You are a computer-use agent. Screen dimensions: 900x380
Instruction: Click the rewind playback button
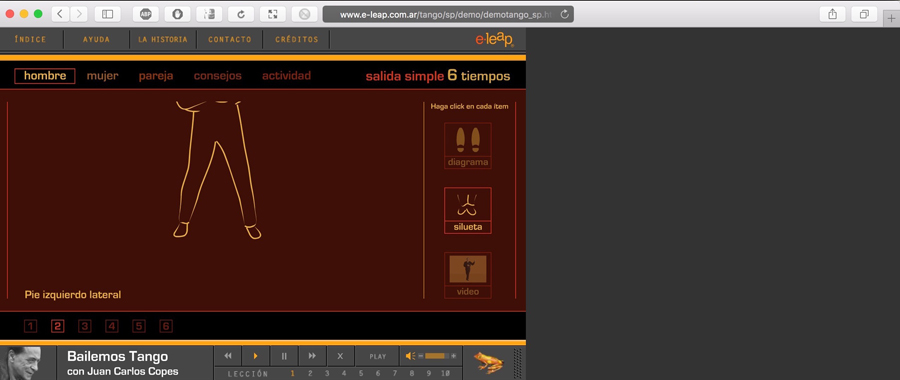pyautogui.click(x=228, y=356)
